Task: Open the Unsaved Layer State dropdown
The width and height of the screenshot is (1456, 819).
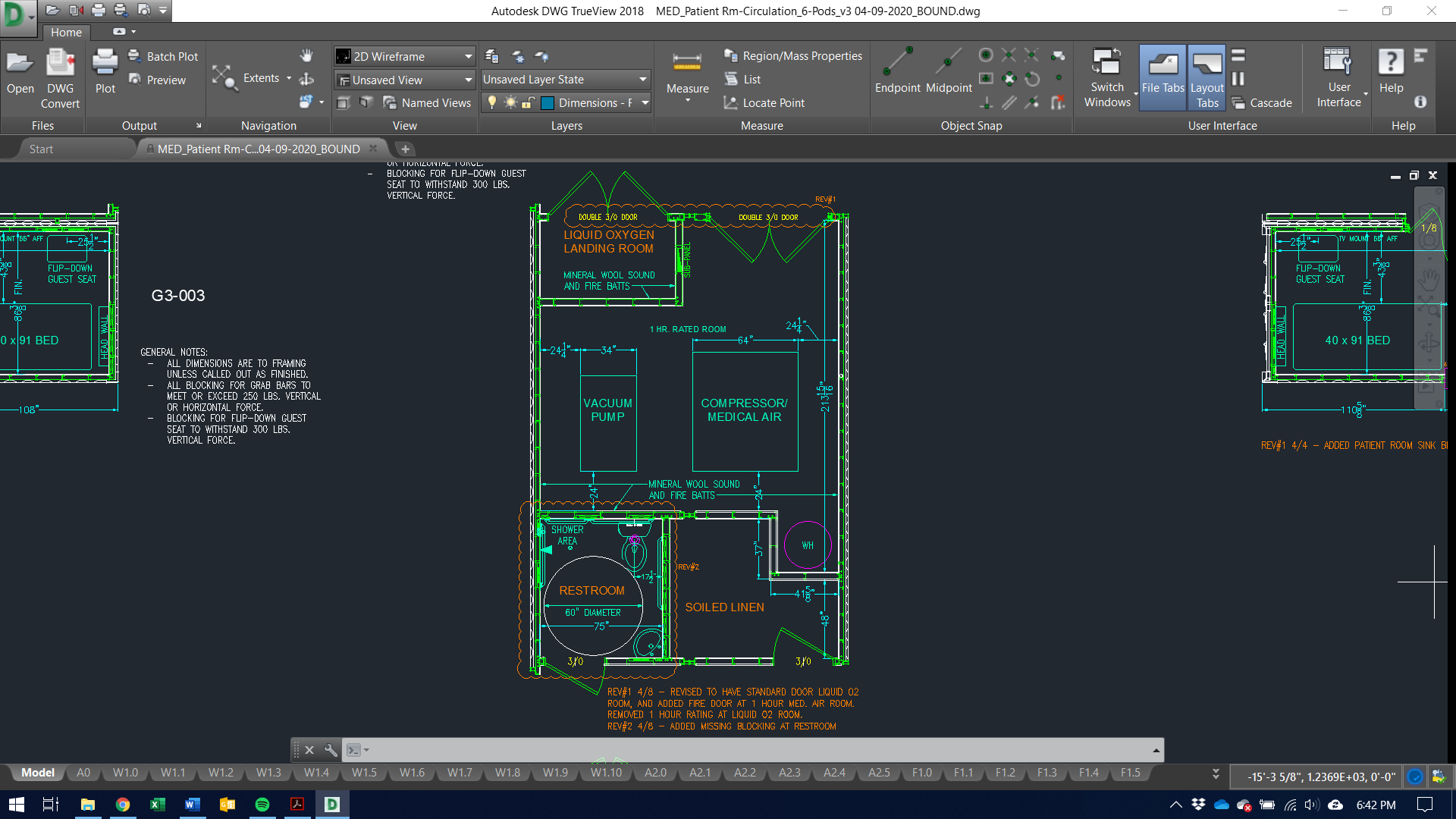Action: (566, 80)
